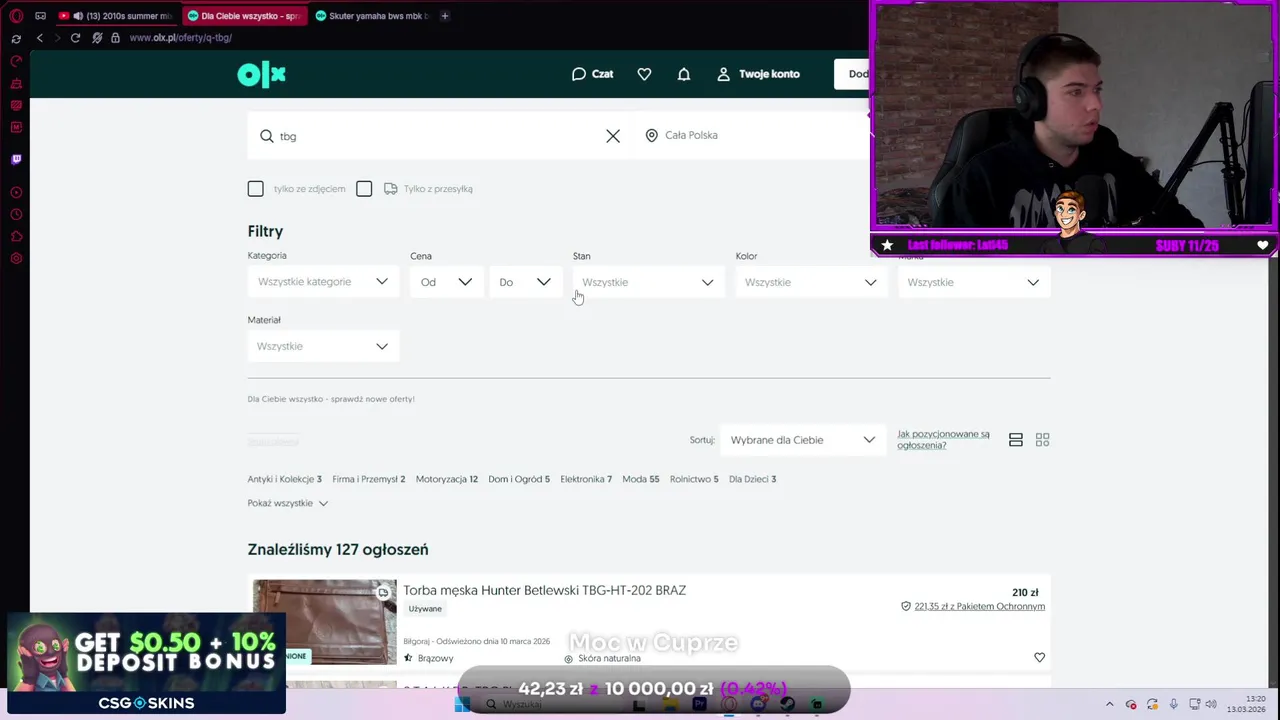
Task: Filter by 'Rolnictwo 5' category
Action: pos(694,479)
